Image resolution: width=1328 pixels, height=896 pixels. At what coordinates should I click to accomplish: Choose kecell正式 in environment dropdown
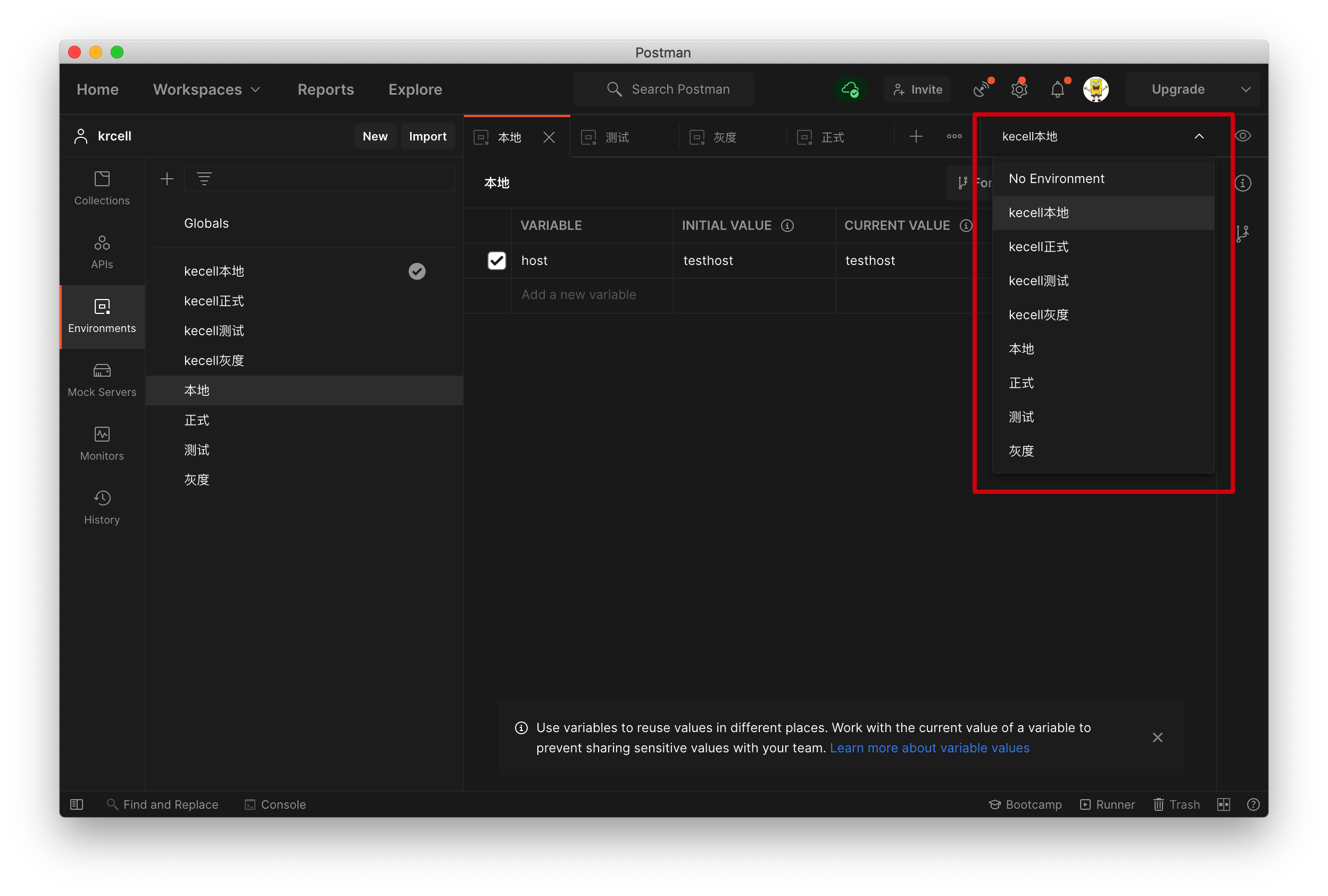1103,247
